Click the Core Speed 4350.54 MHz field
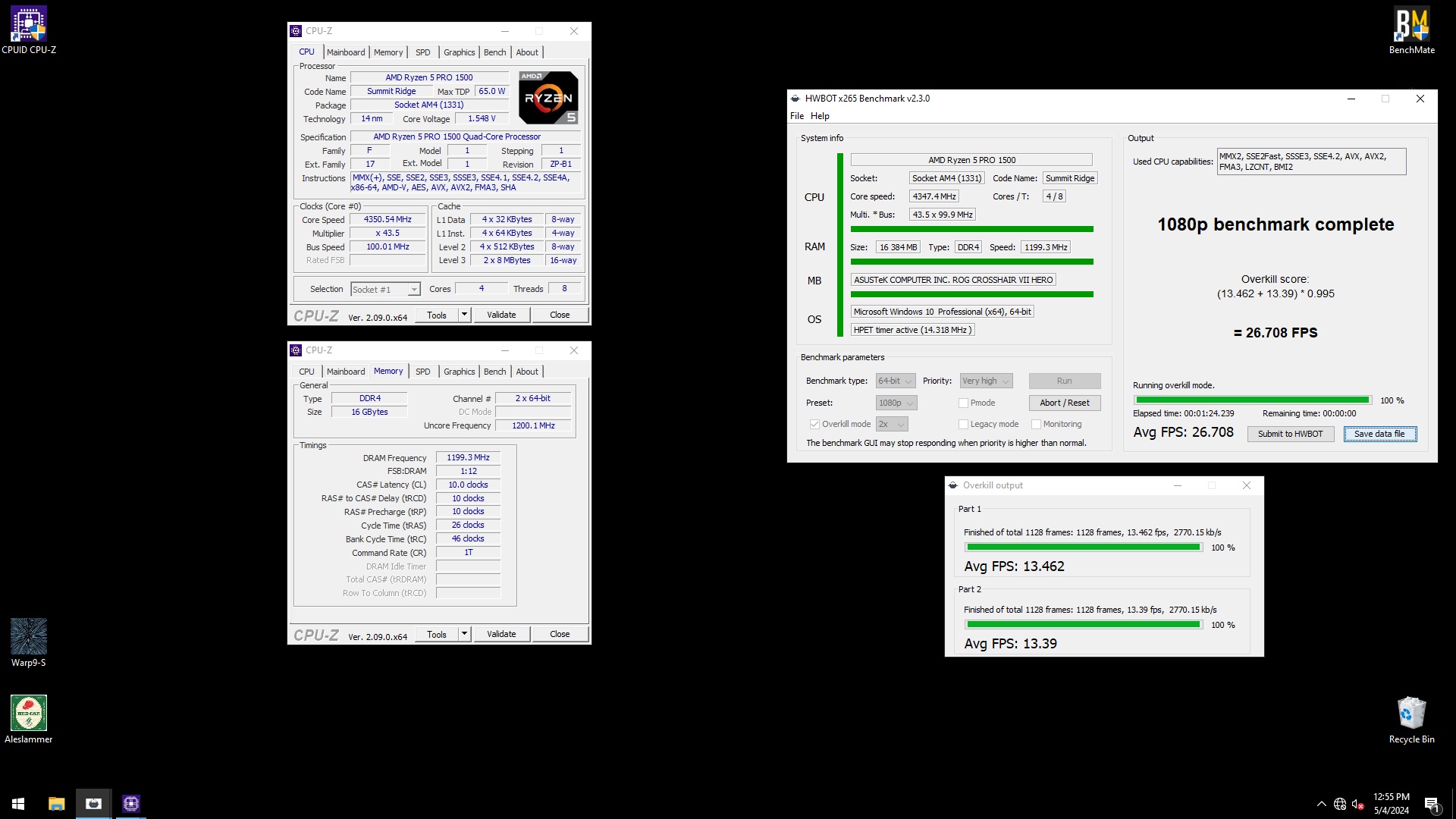 [x=388, y=219]
